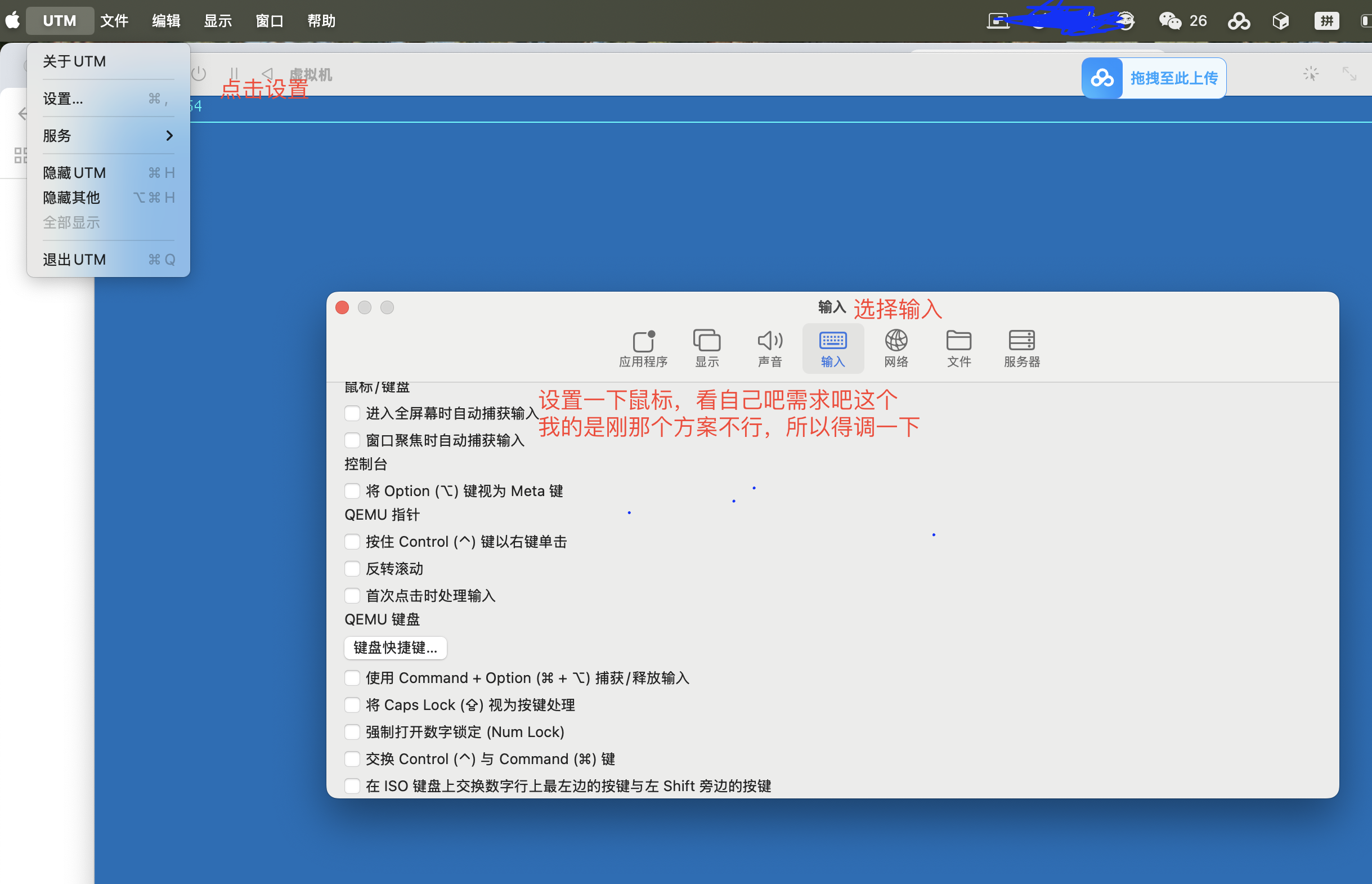Image resolution: width=1372 pixels, height=884 pixels.
Task: Expand the 服务 submenu
Action: pyautogui.click(x=109, y=136)
